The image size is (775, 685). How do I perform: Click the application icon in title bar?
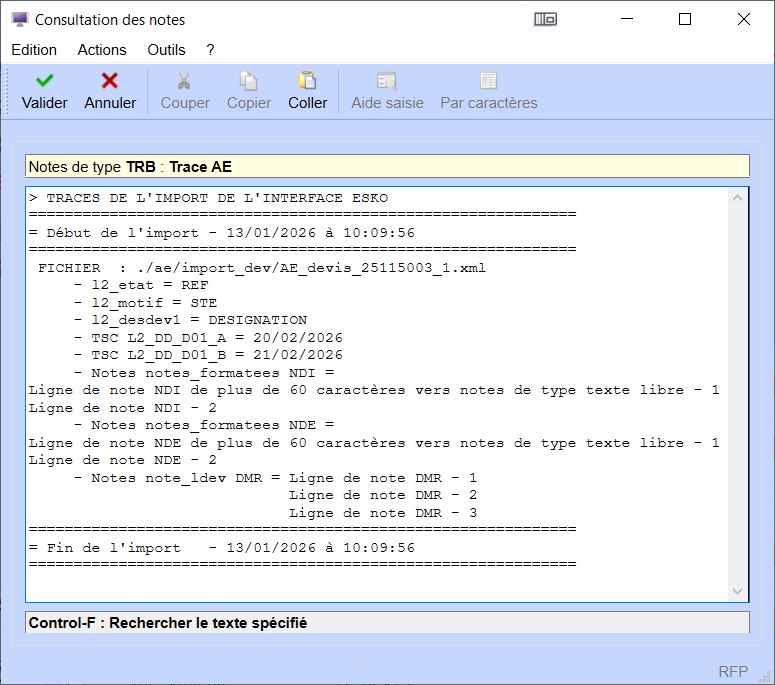[19, 19]
